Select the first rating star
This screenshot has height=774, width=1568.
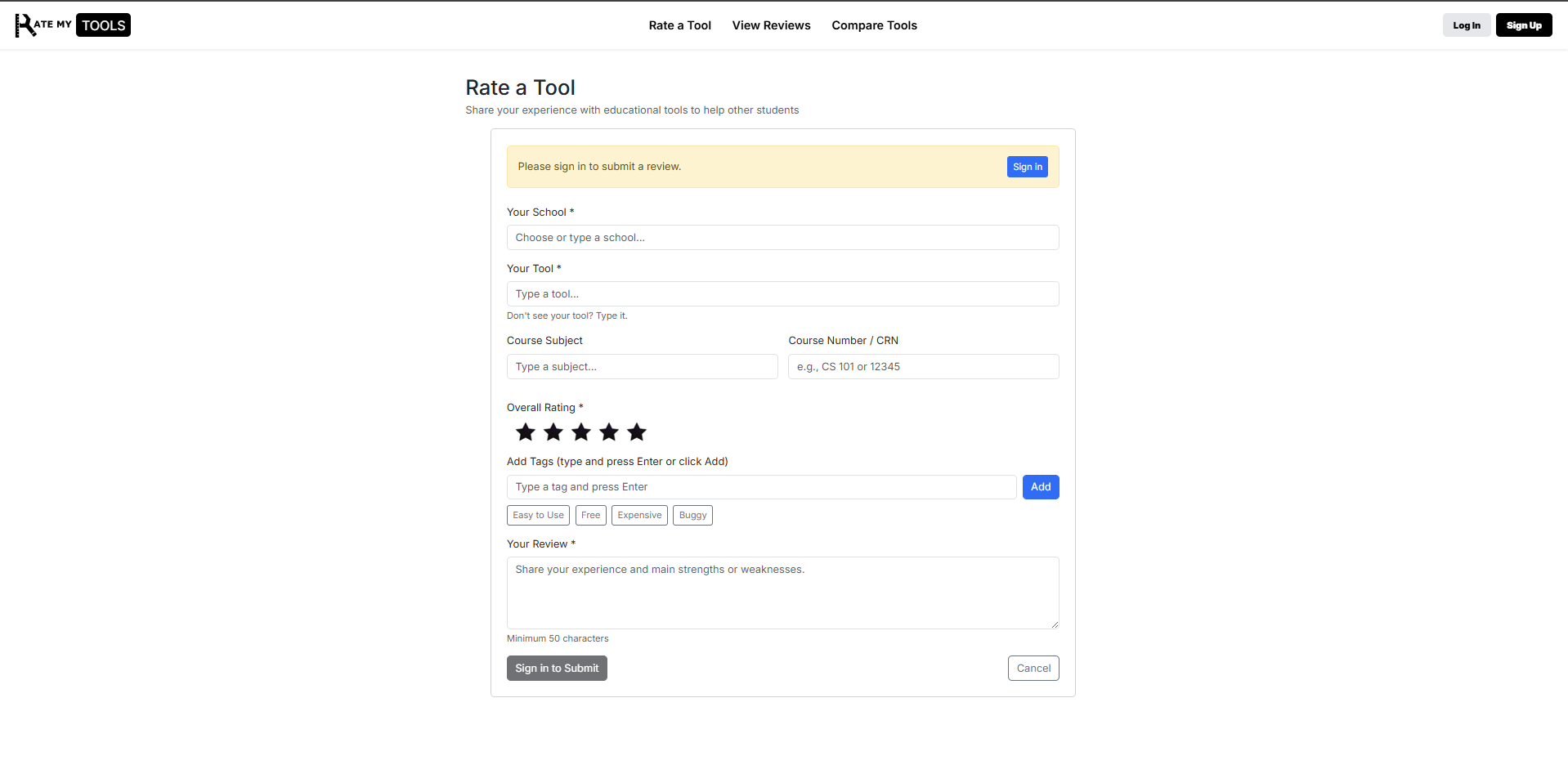tap(526, 432)
